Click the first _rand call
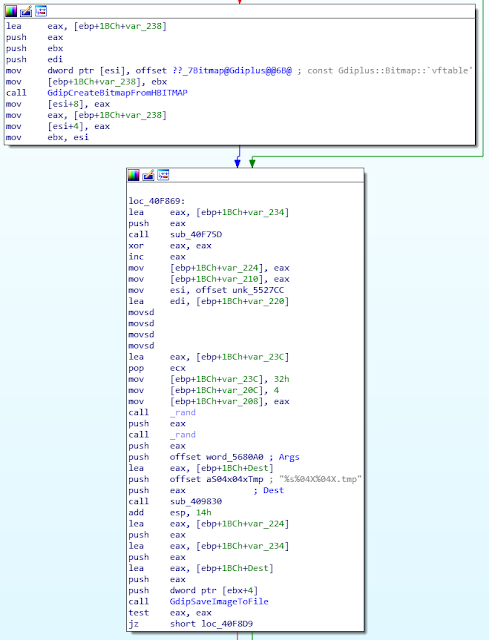The width and height of the screenshot is (489, 640). pyautogui.click(x=183, y=412)
